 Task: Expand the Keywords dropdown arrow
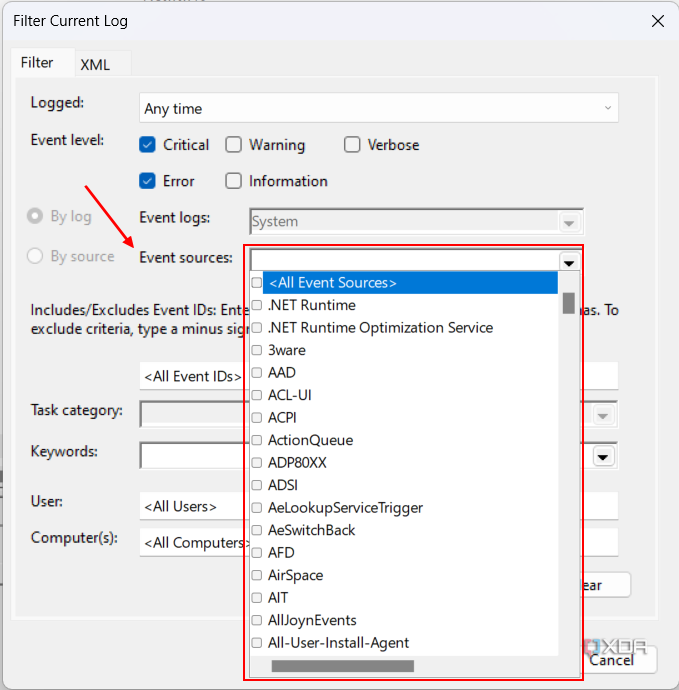click(603, 457)
